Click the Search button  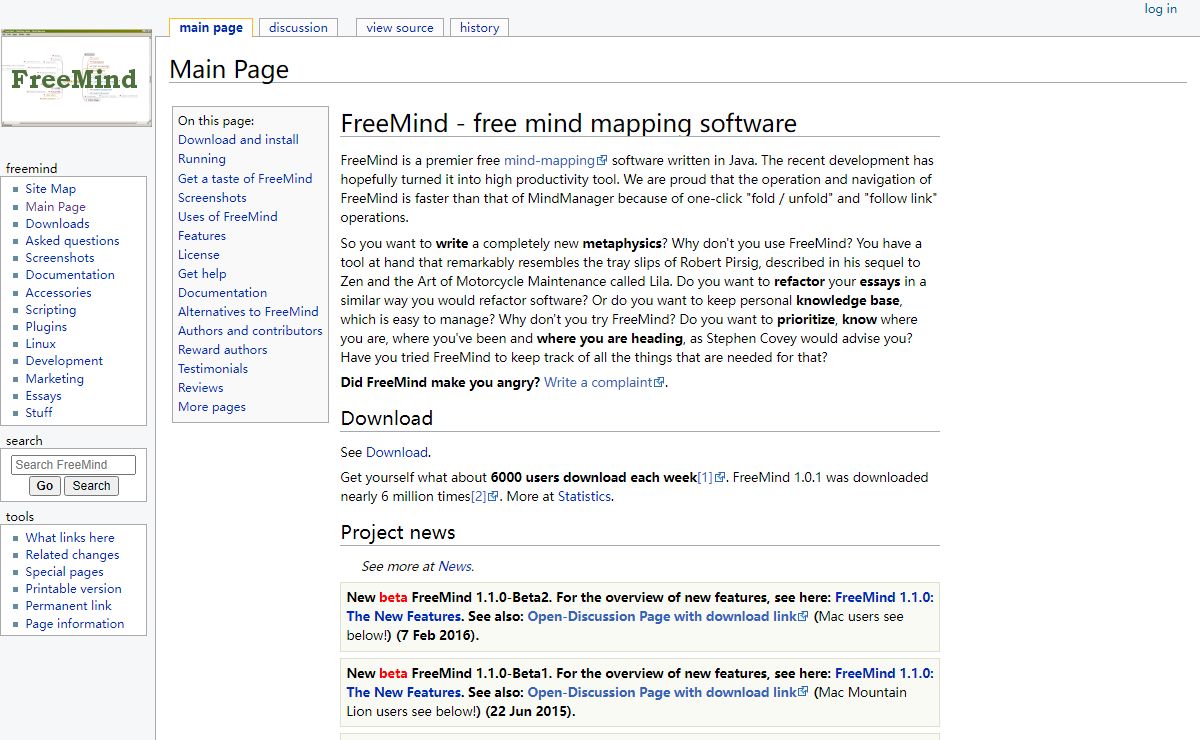[x=91, y=486]
